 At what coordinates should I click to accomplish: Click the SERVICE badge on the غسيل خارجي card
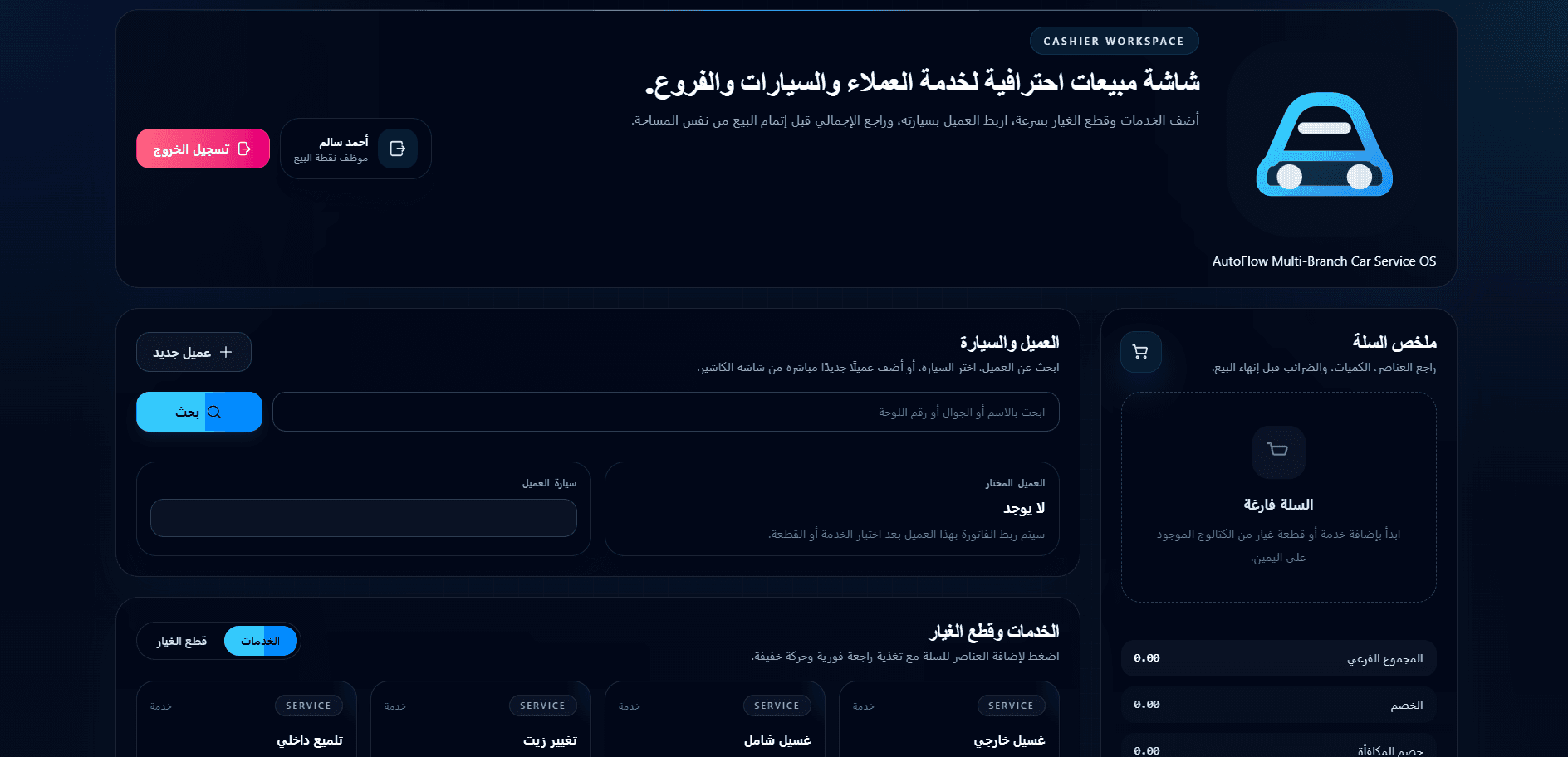(x=1011, y=706)
